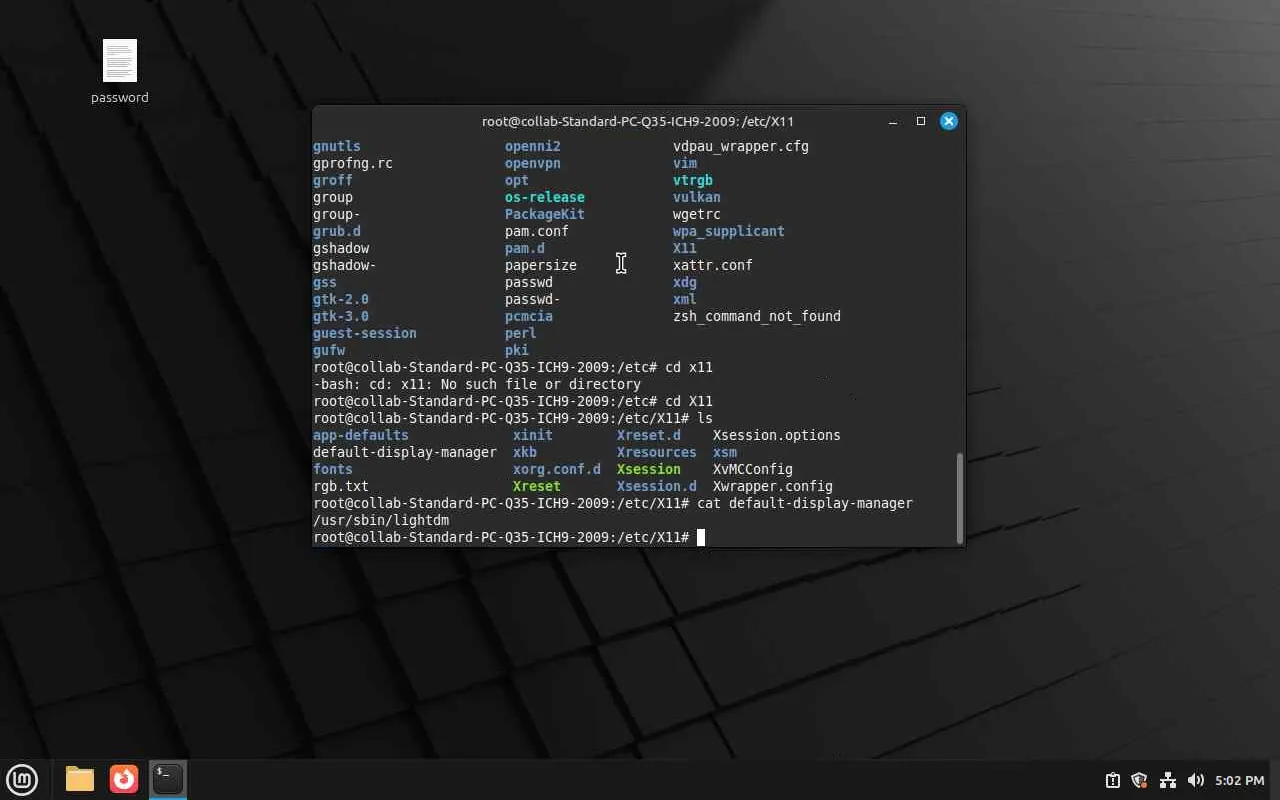Click the 'xdg' directory entry
This screenshot has width=1280, height=800.
point(685,282)
